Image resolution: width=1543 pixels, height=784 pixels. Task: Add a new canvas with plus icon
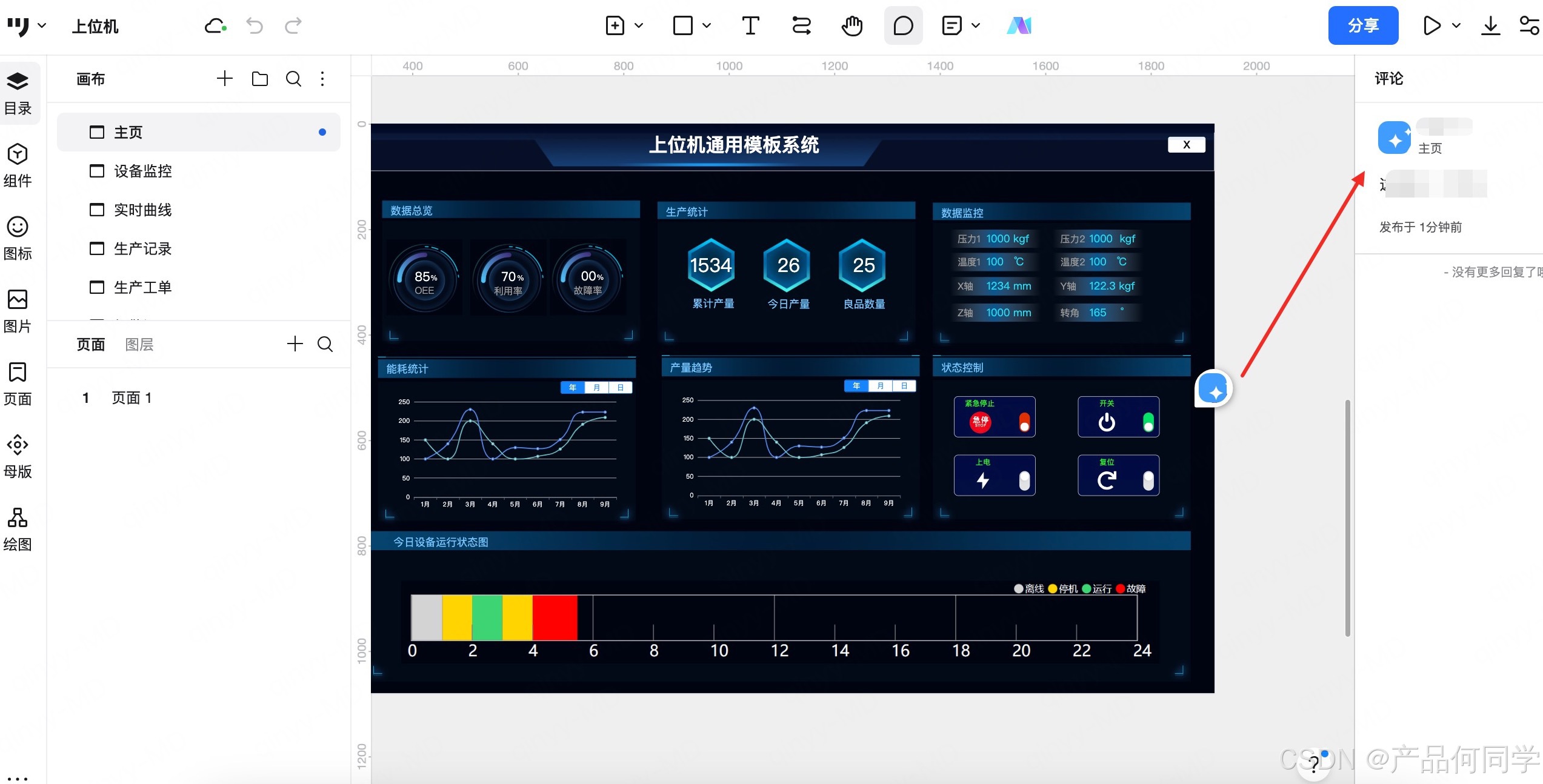tap(225, 79)
